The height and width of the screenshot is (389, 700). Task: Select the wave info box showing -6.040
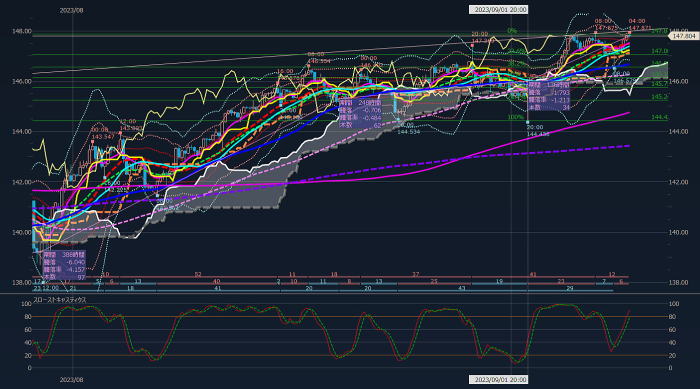(x=64, y=265)
